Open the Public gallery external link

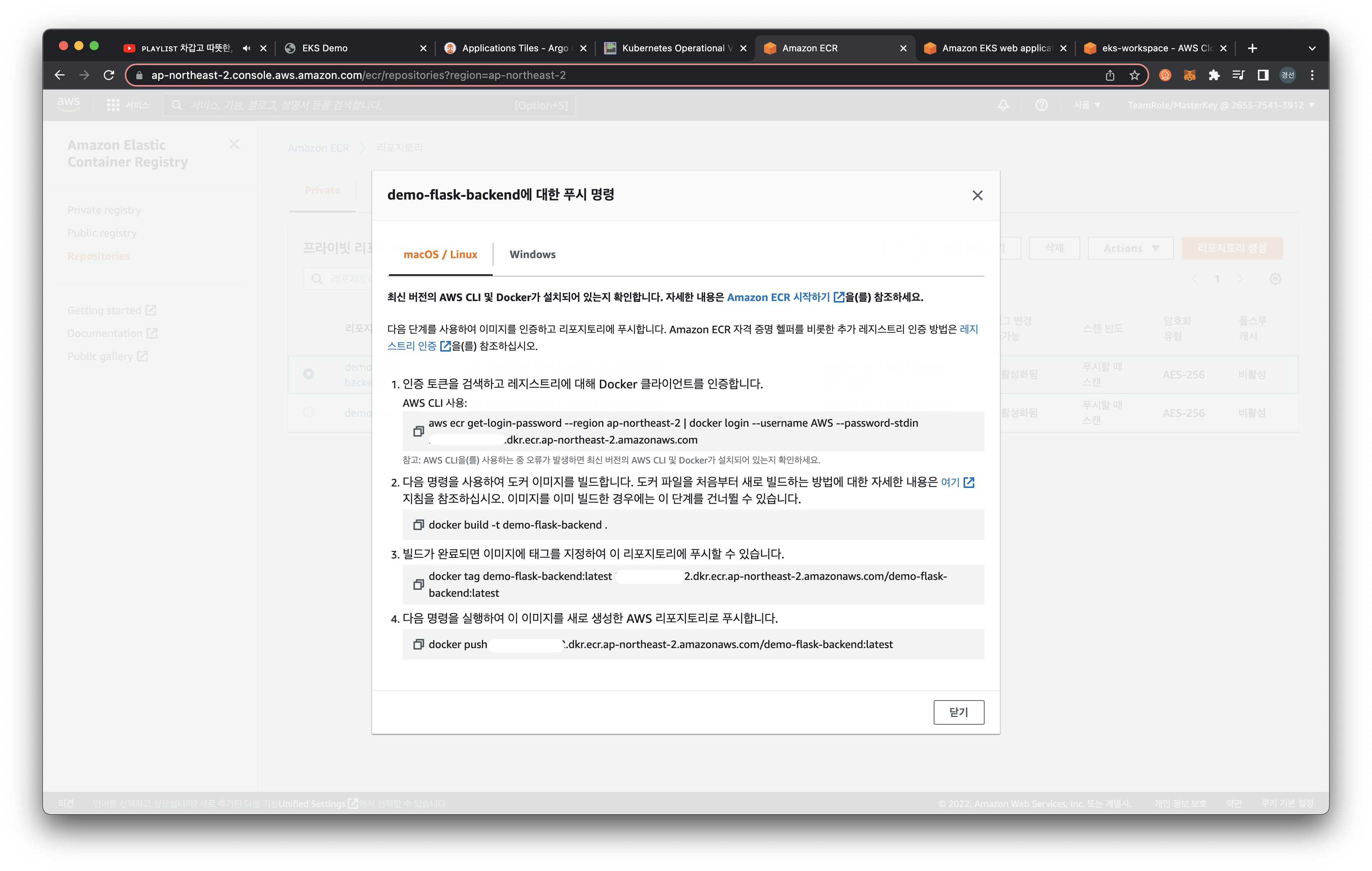[107, 356]
